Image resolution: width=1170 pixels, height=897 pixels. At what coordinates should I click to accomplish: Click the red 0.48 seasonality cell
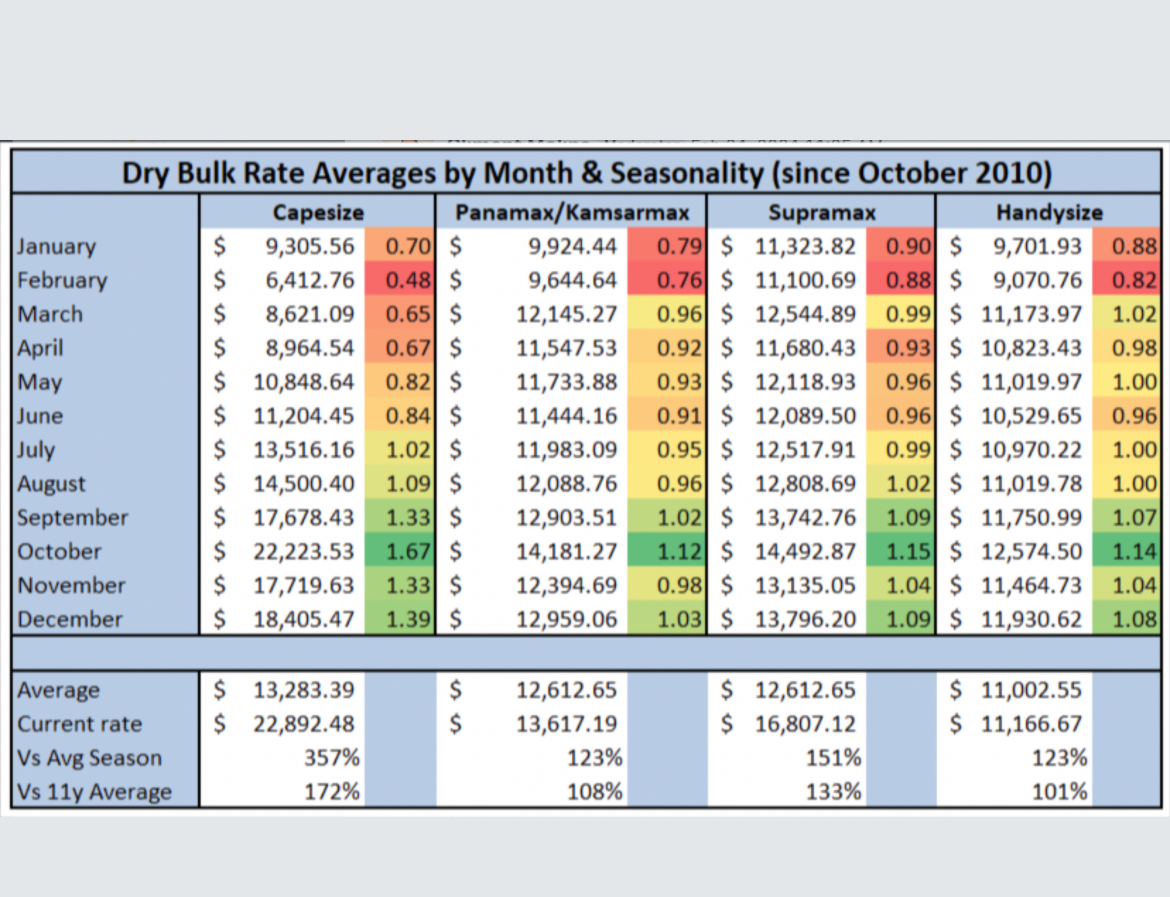coord(401,280)
